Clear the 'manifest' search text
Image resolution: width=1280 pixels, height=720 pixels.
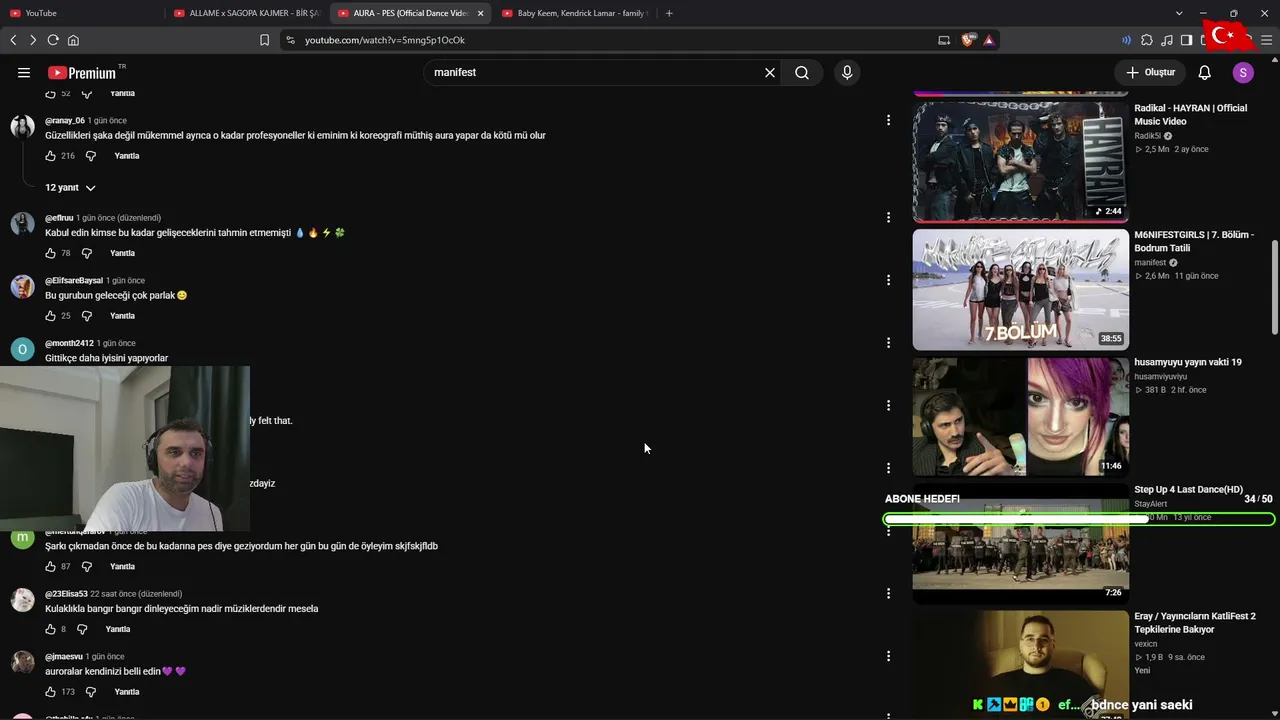pos(770,73)
